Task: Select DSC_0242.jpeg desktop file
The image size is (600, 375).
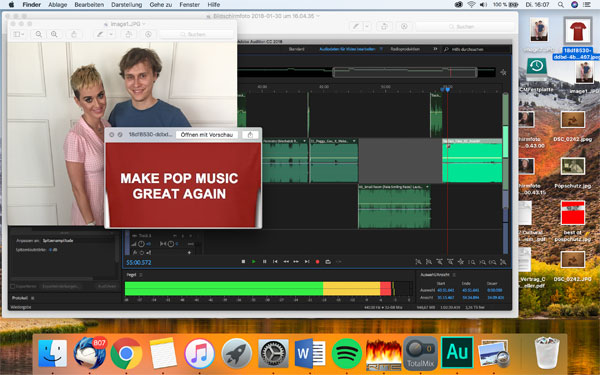Action: coord(573,120)
